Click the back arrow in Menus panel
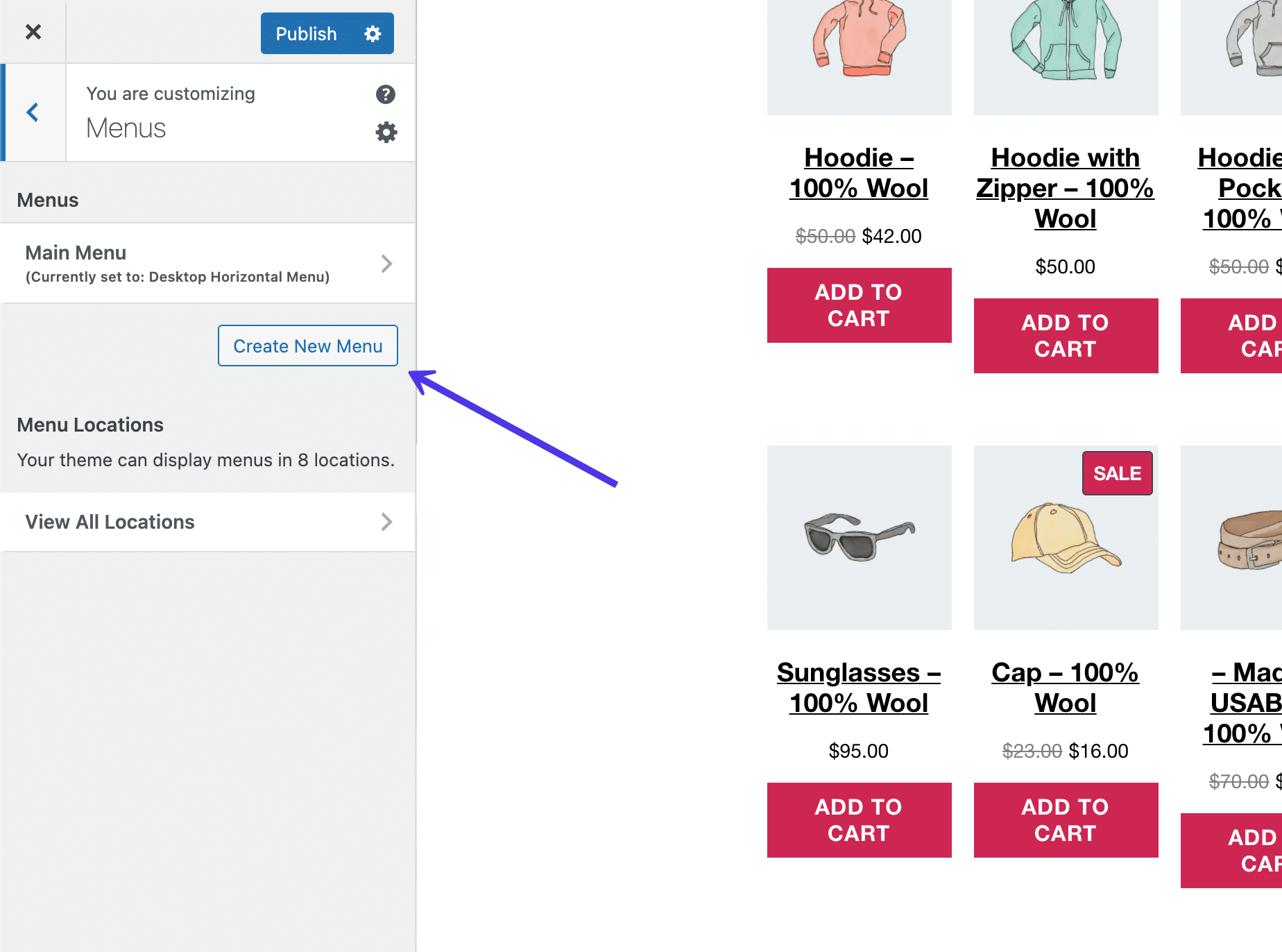This screenshot has width=1282, height=952. 33,112
